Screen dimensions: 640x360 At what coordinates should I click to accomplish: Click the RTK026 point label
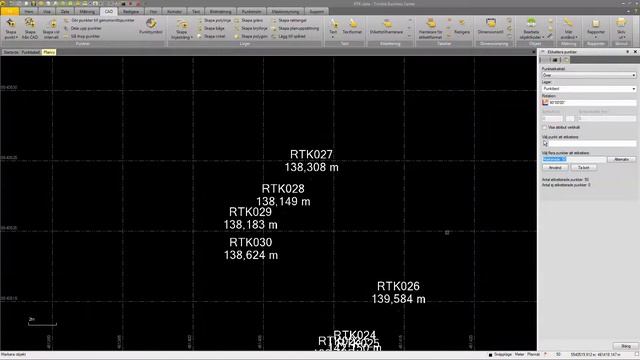coord(398,286)
